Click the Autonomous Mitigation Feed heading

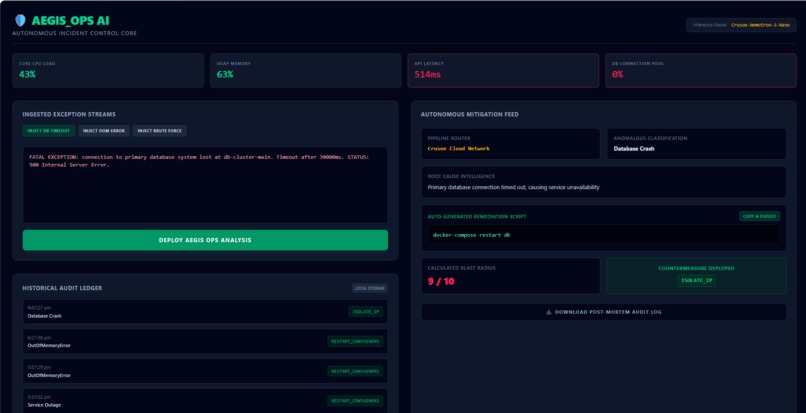(x=469, y=114)
